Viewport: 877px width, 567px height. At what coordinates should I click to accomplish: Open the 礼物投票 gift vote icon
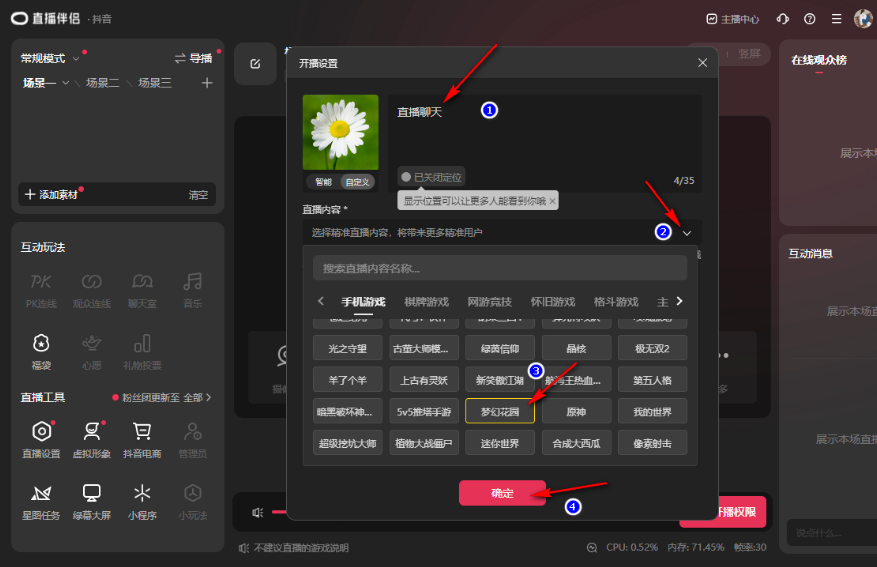[x=142, y=352]
